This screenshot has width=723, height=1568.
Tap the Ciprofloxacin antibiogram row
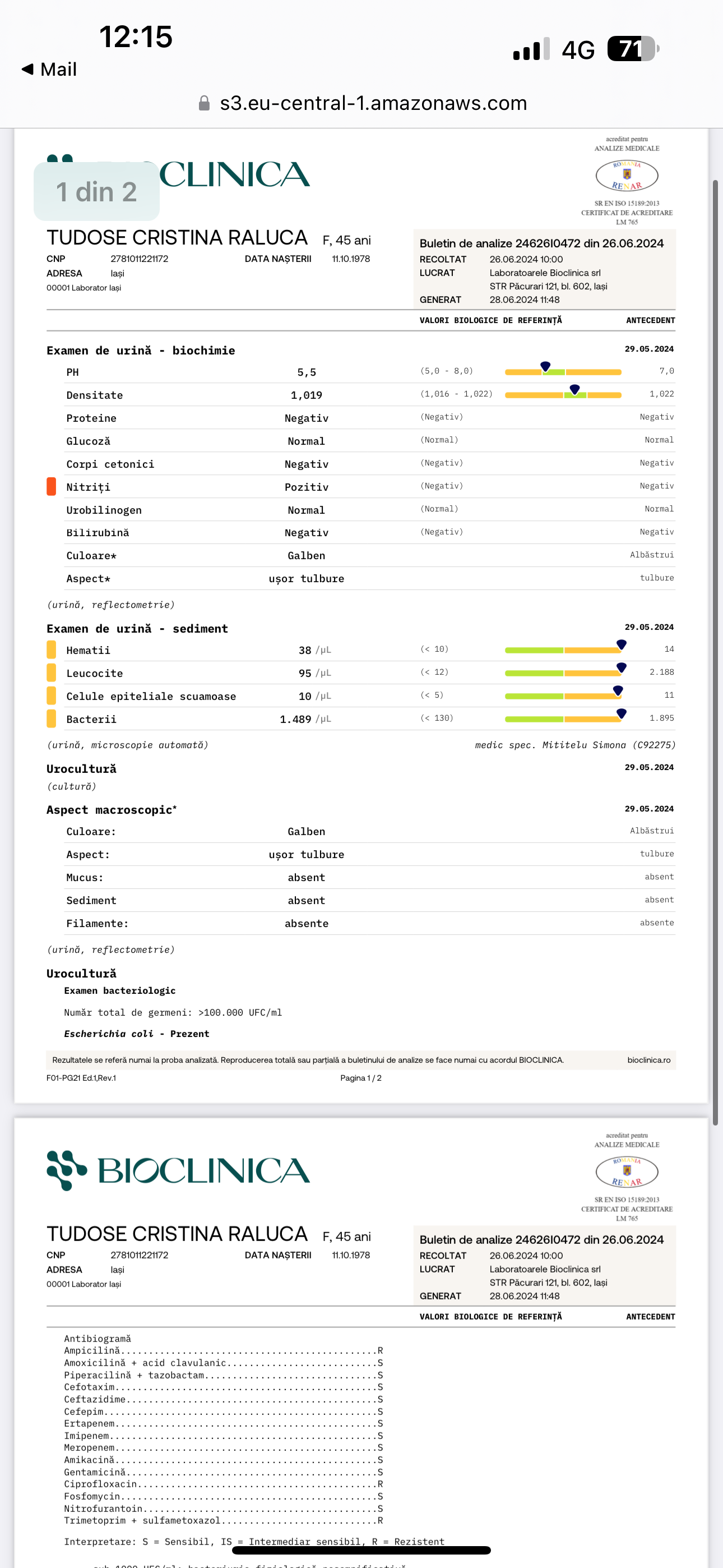224,1484
